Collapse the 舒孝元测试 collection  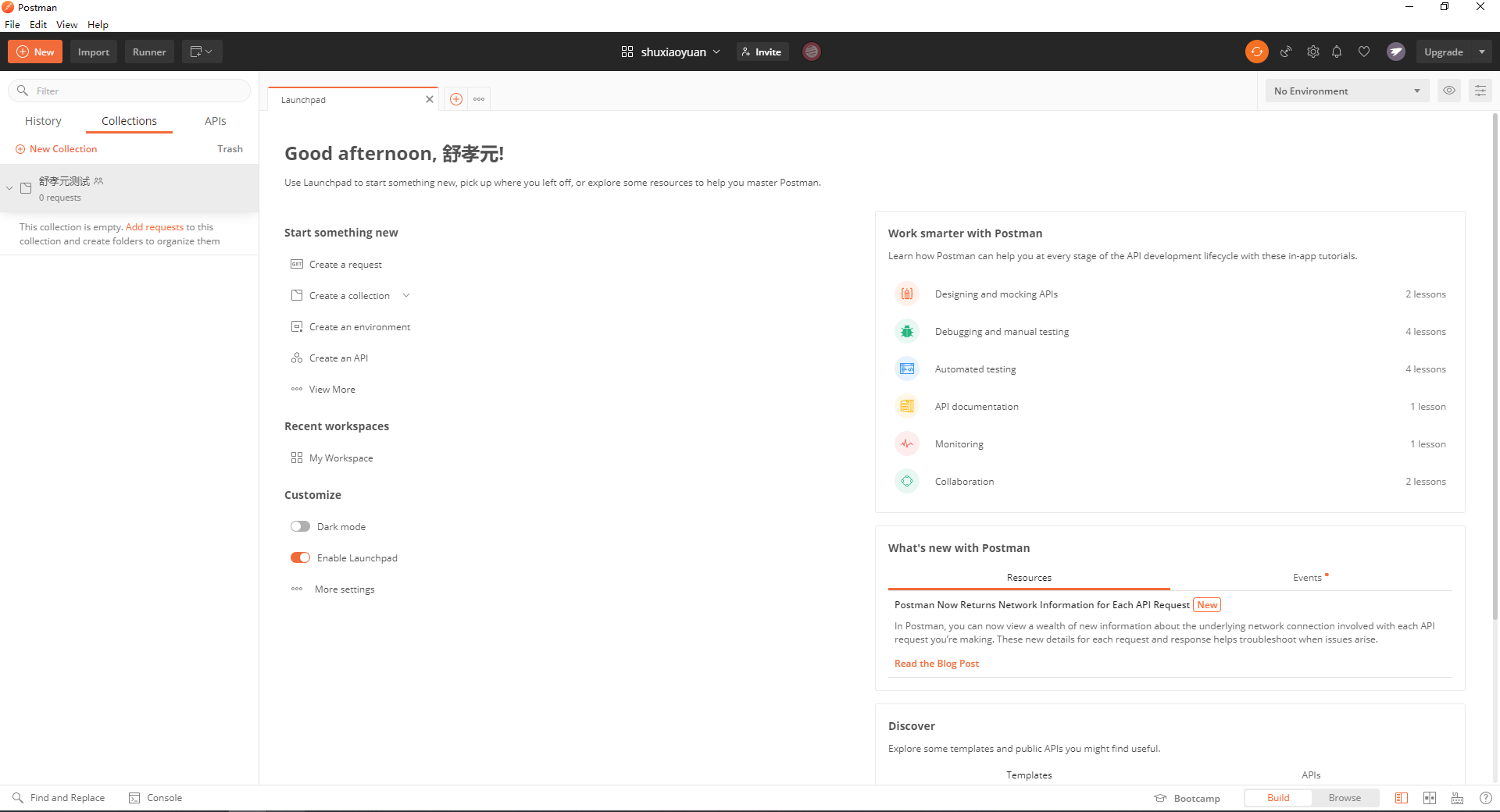pyautogui.click(x=9, y=188)
